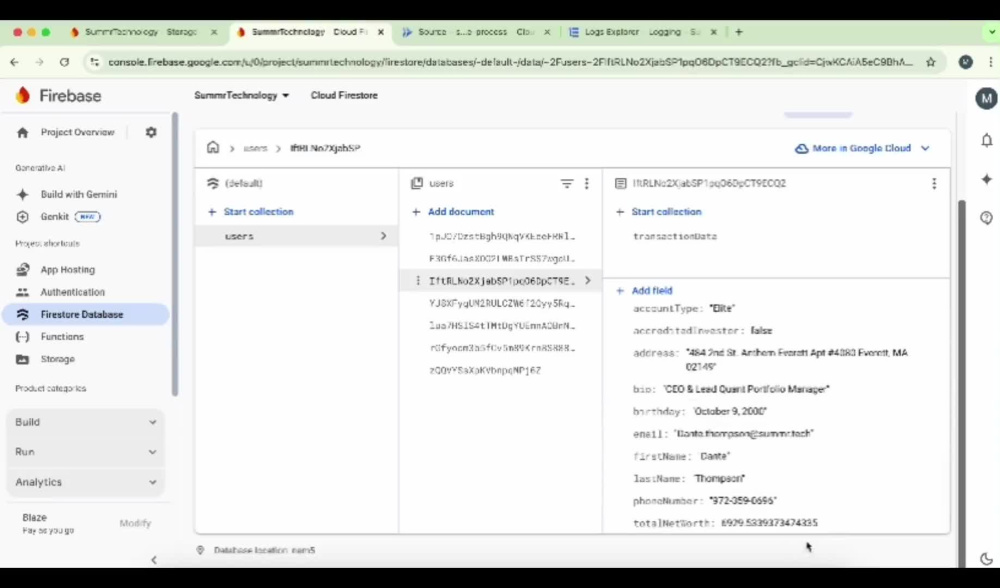Select document starting with F3Gf6

[x=501, y=258]
